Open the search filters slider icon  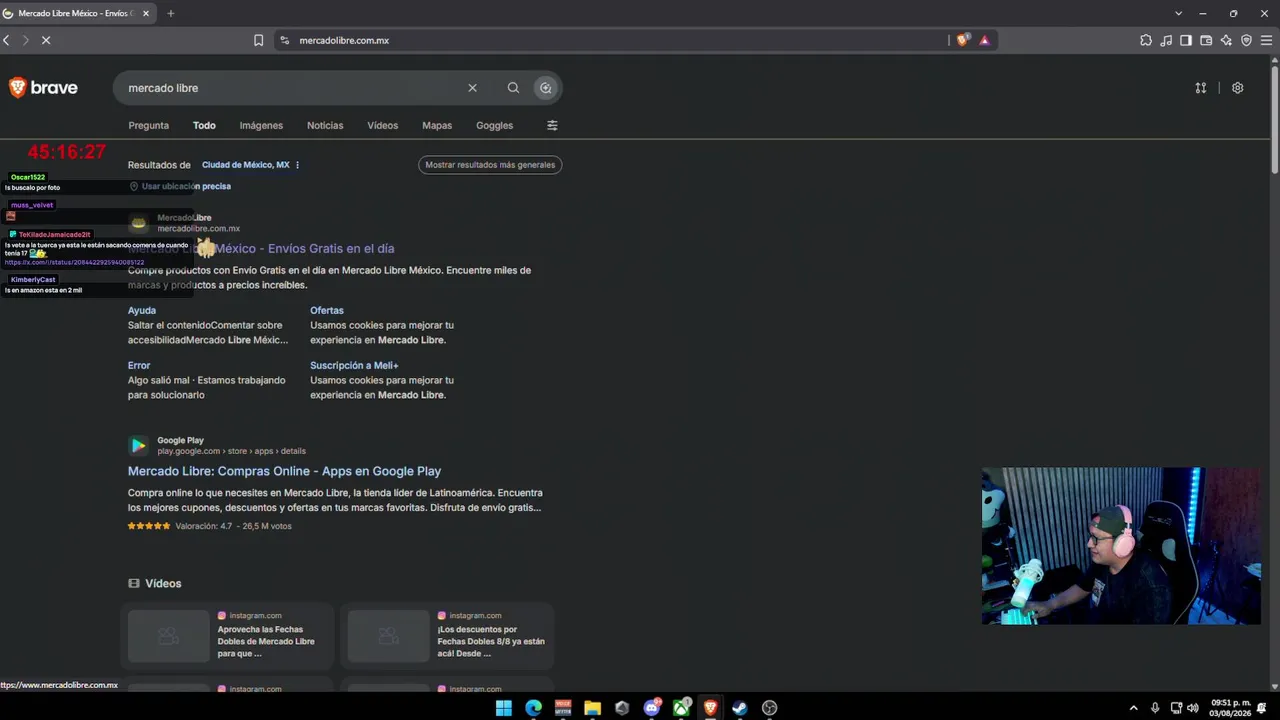click(552, 125)
